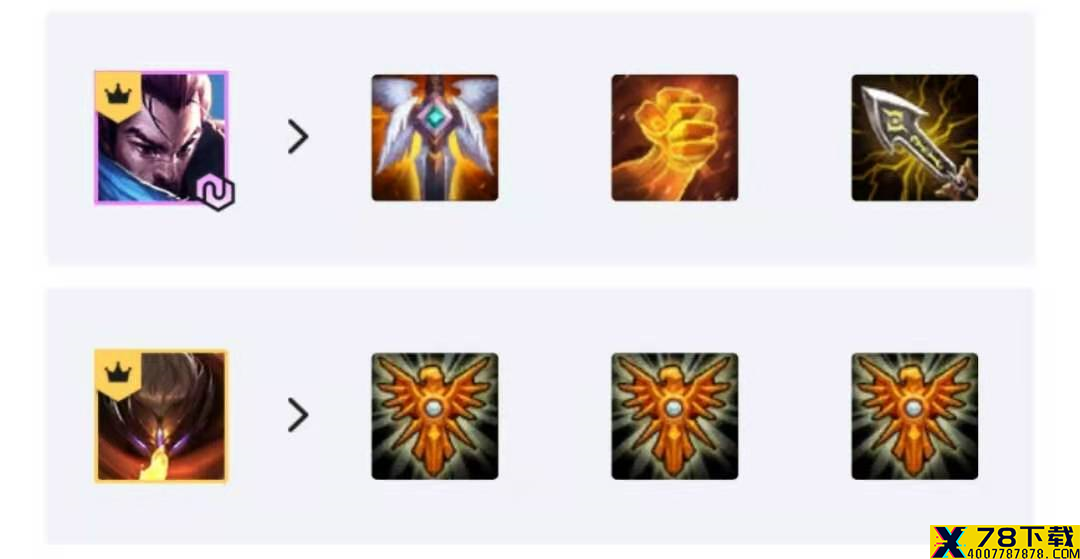
Task: Click the hooded champion portrait with purple eyes
Action: pos(160,416)
